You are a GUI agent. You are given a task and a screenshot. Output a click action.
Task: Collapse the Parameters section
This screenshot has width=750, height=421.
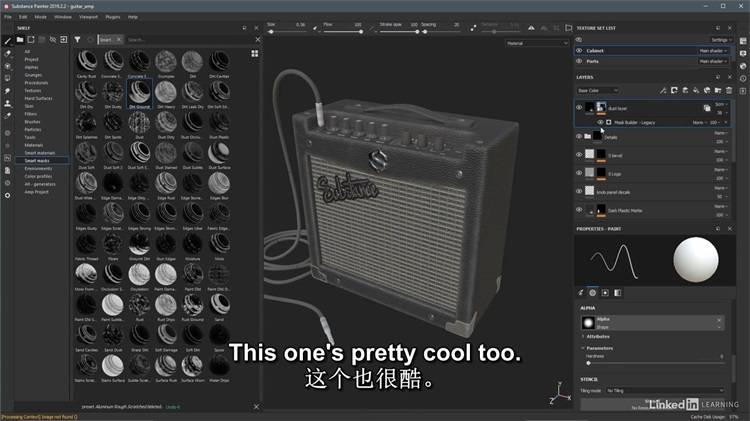tap(599, 348)
